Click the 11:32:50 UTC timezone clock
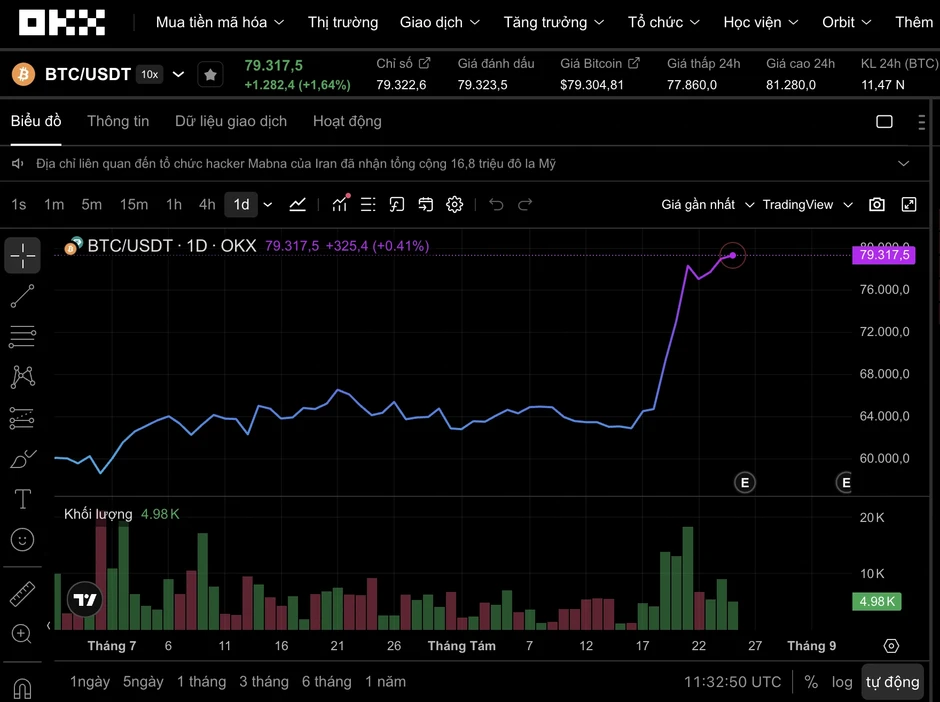This screenshot has height=702, width=940. pos(733,682)
